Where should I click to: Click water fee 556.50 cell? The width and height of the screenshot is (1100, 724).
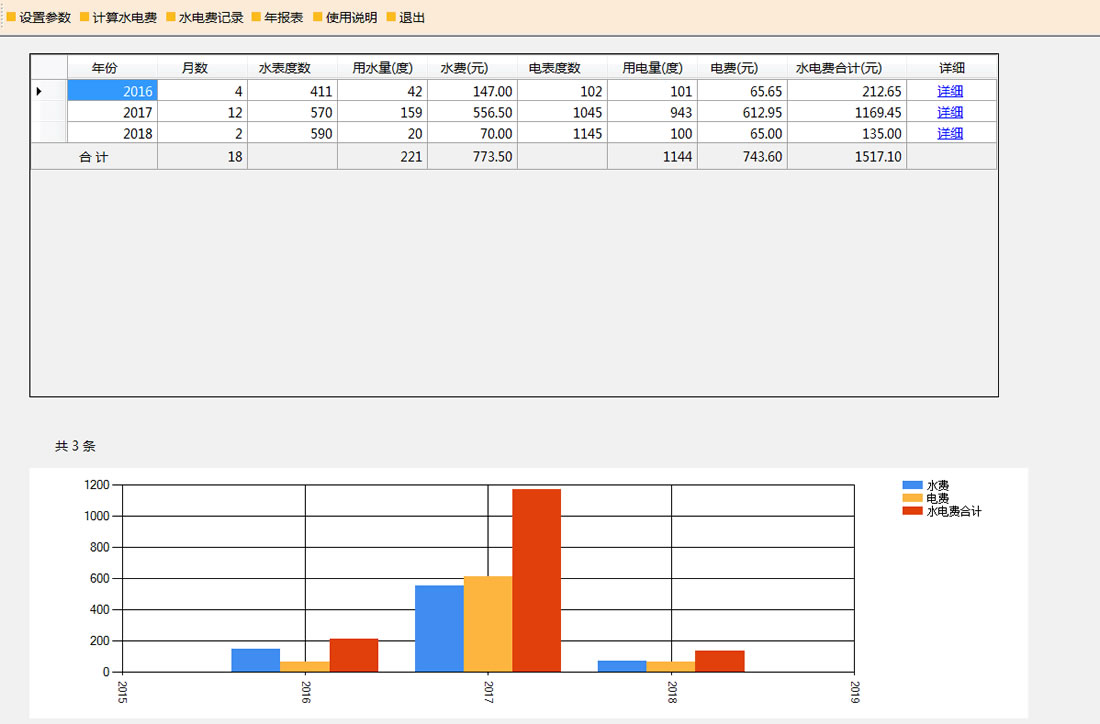[472, 112]
